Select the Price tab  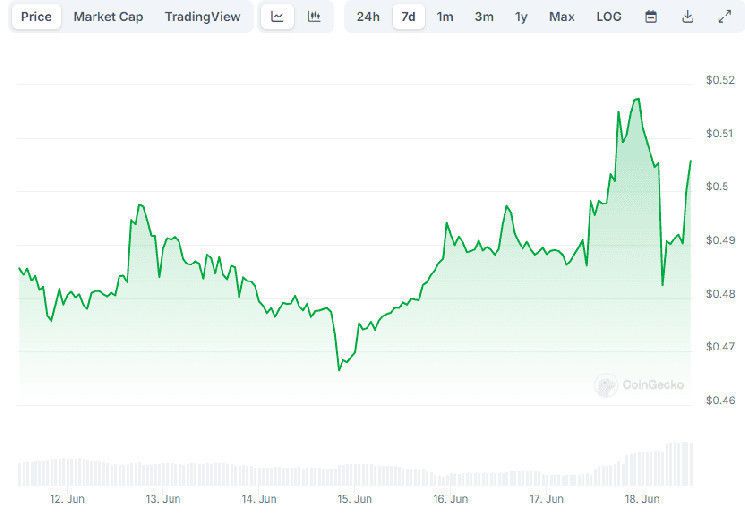click(36, 17)
